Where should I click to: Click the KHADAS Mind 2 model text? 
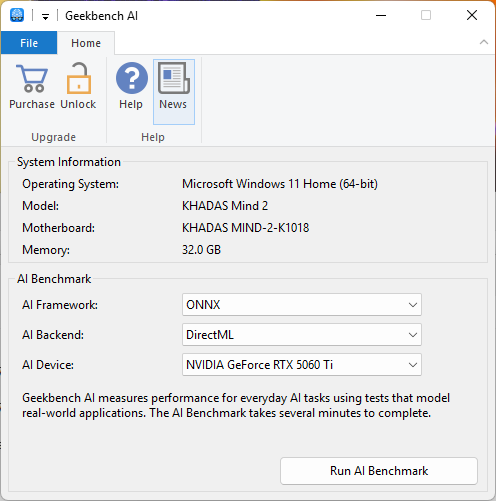[x=225, y=206]
